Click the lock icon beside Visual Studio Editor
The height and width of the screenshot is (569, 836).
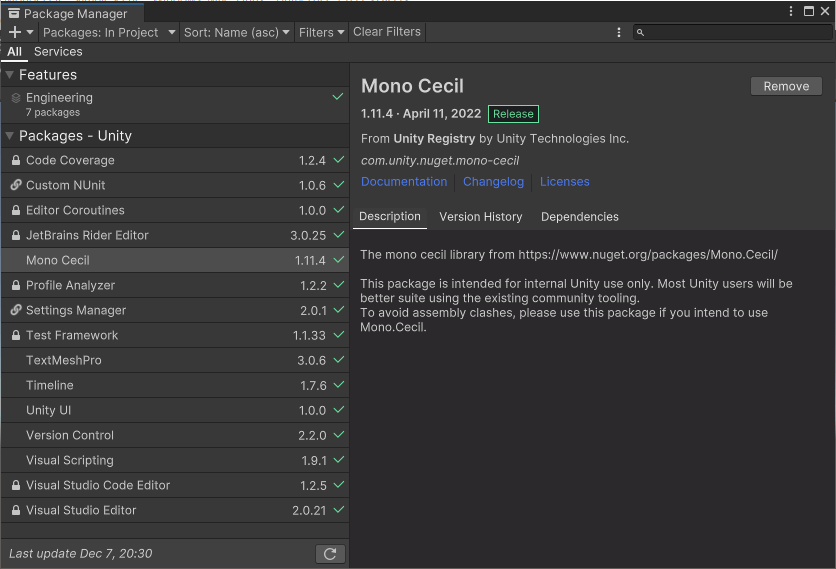coord(16,510)
